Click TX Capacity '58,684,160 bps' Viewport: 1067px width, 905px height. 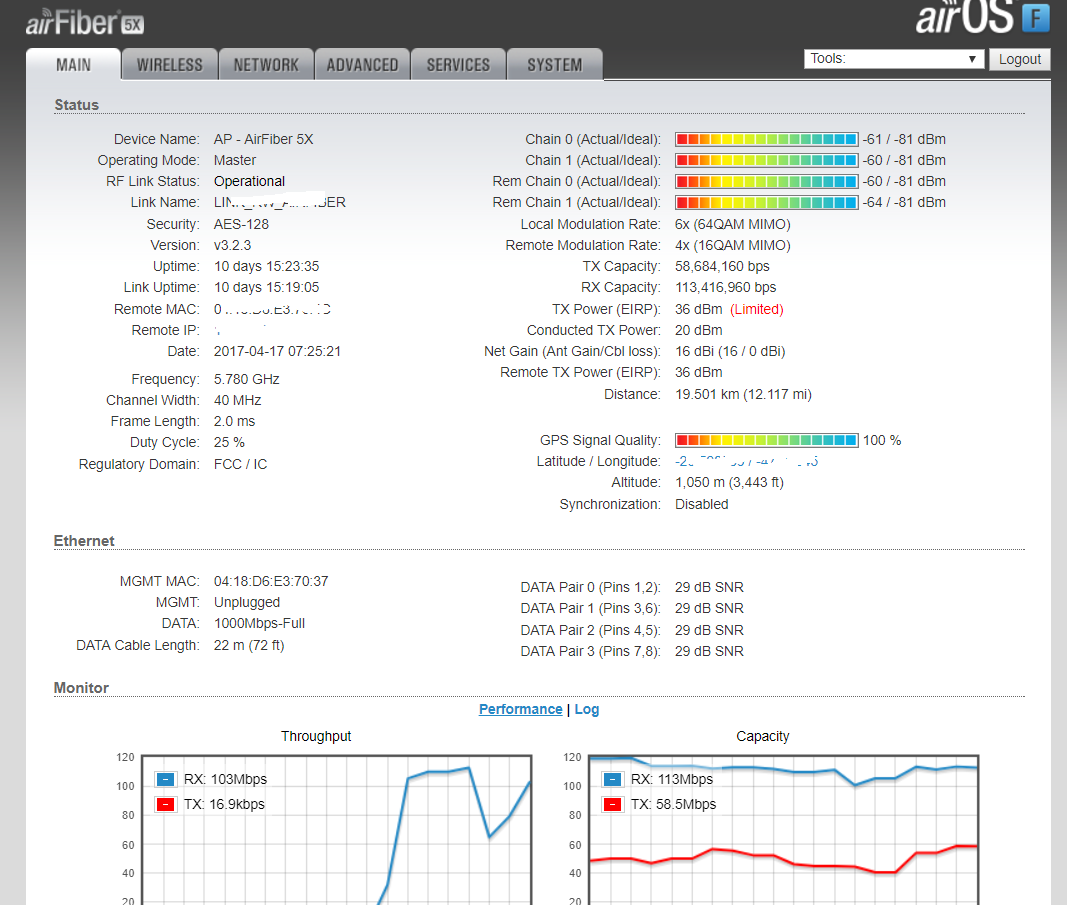coord(722,267)
